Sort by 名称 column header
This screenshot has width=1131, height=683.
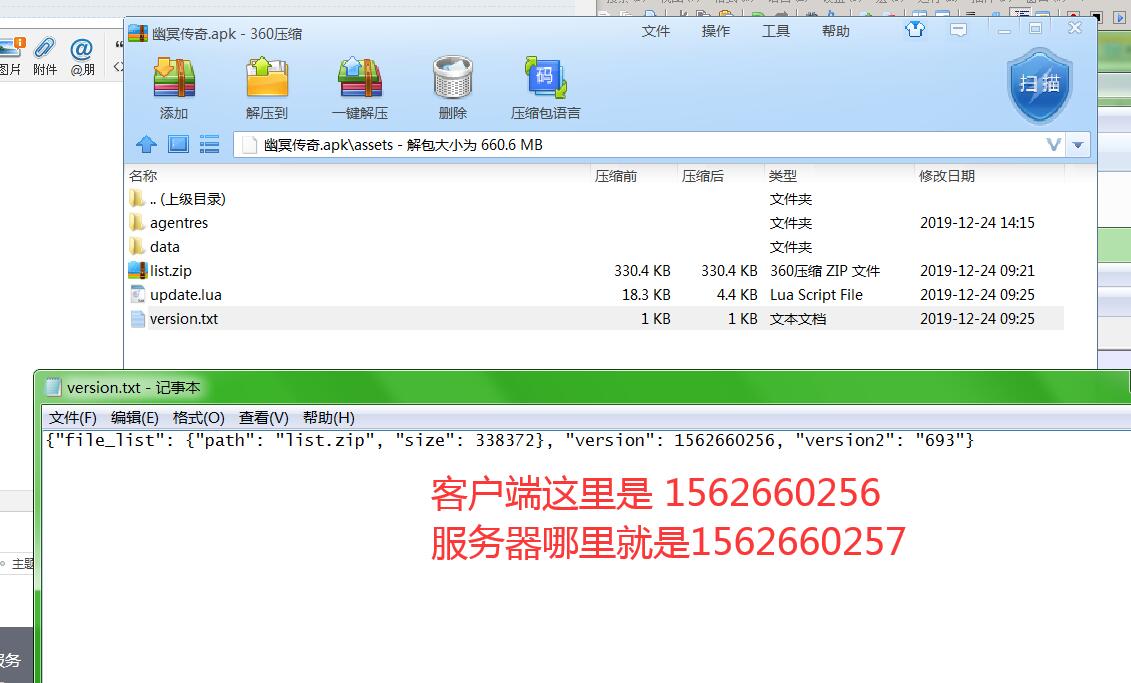143,176
